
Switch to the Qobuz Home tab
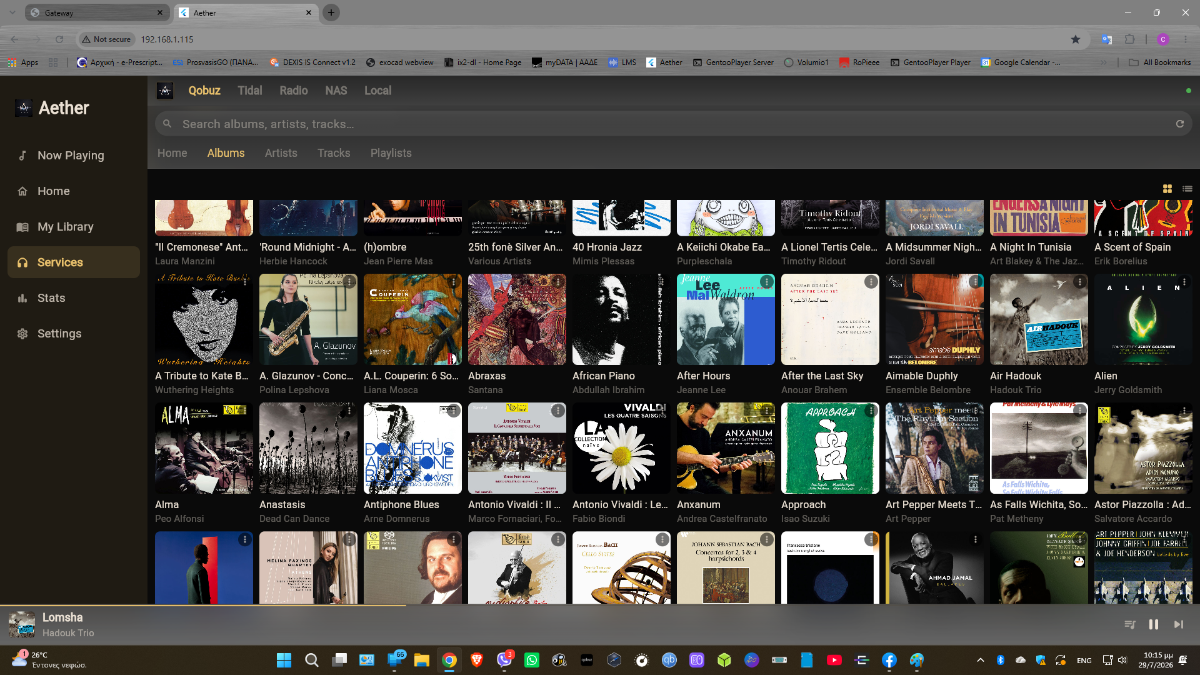click(x=172, y=153)
